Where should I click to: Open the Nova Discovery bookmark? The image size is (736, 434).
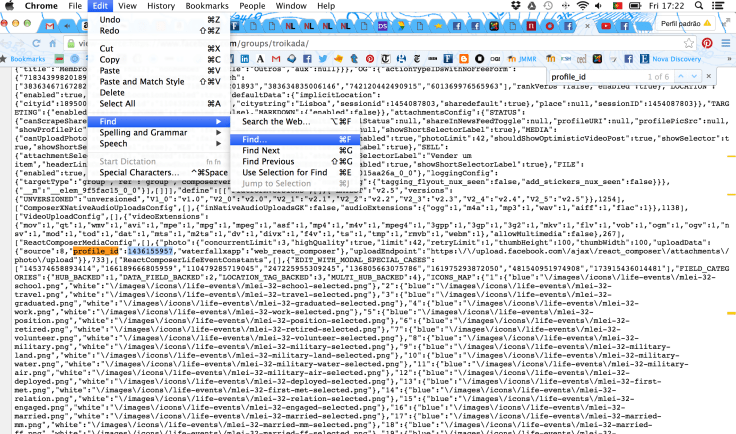coord(670,59)
